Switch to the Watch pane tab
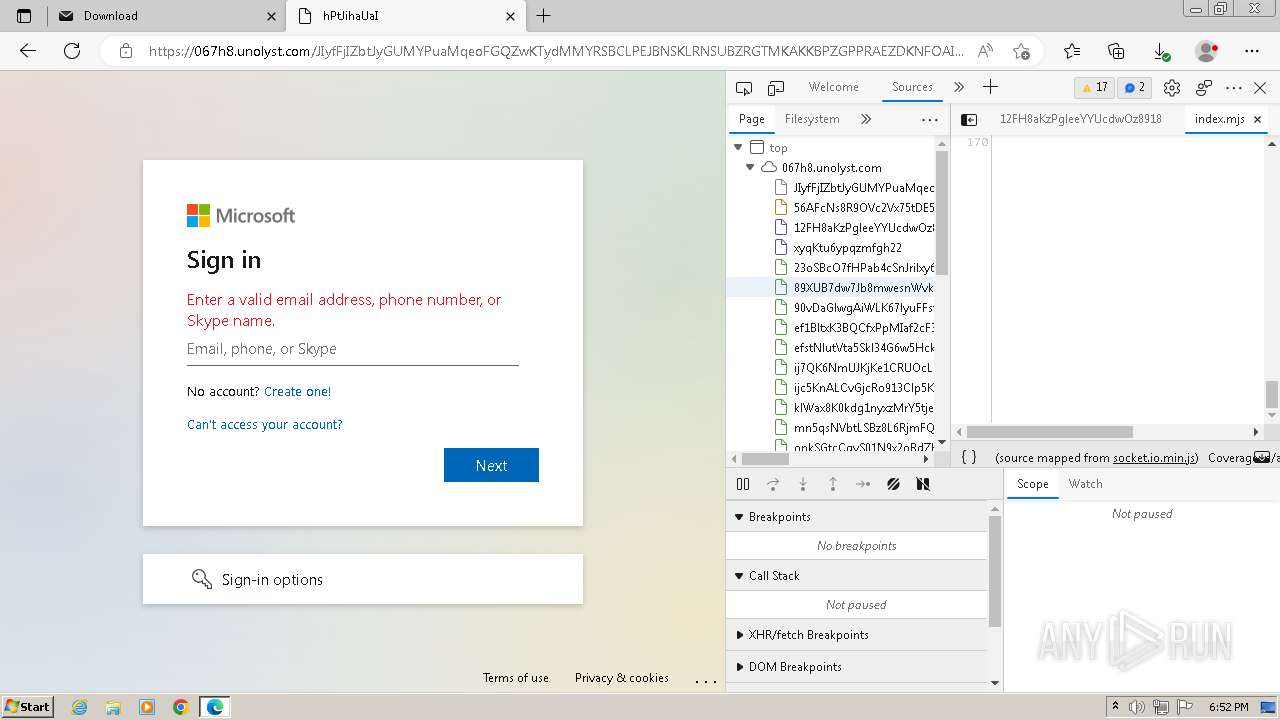This screenshot has height=720, width=1280. coord(1085,484)
